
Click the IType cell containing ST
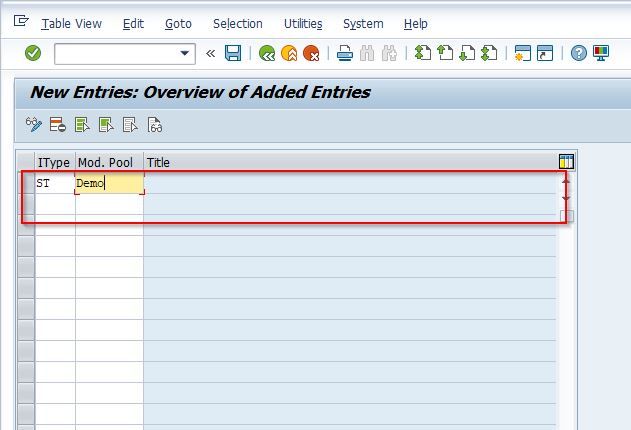coord(55,183)
